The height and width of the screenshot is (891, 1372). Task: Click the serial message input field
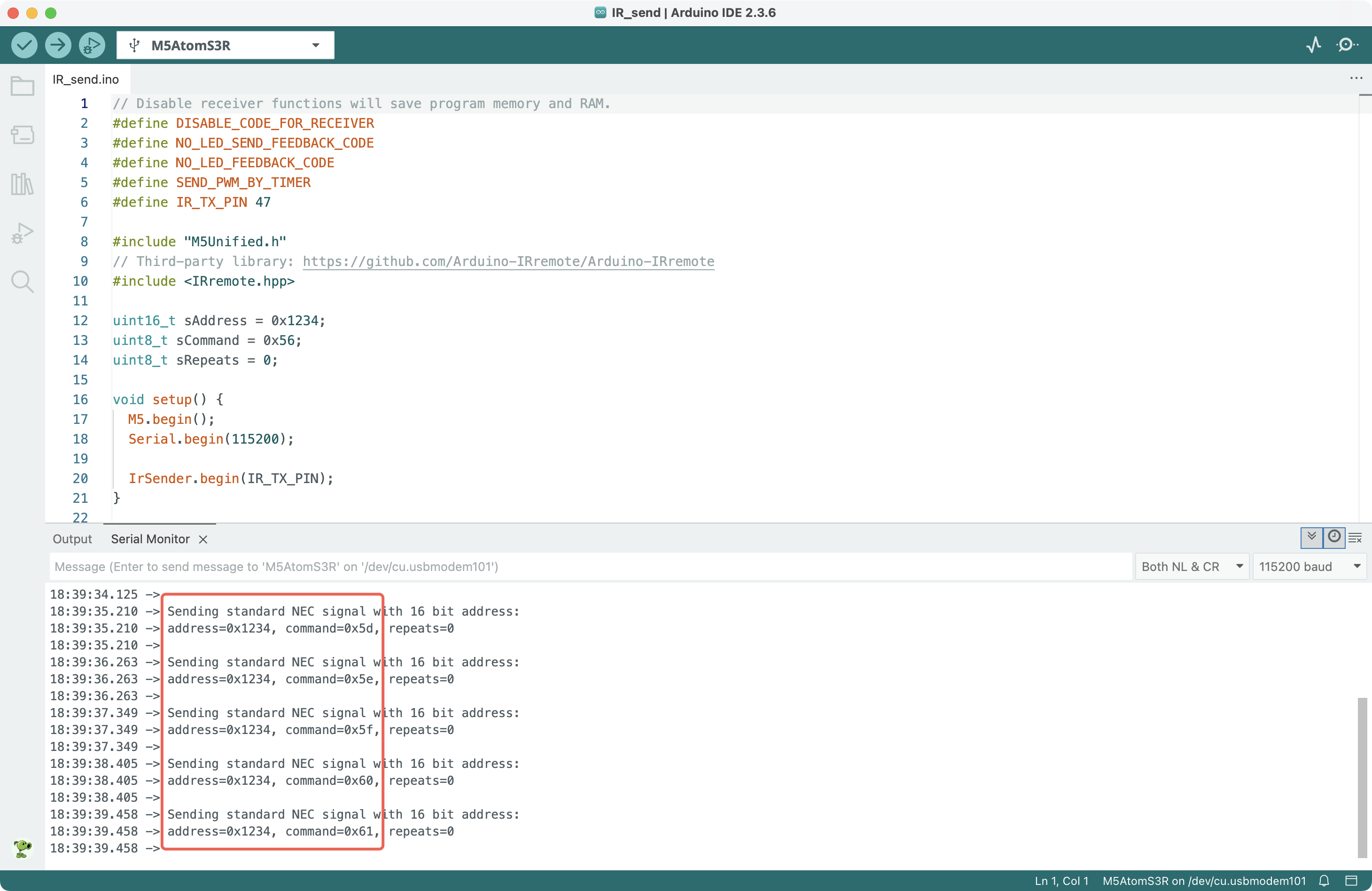[591, 566]
